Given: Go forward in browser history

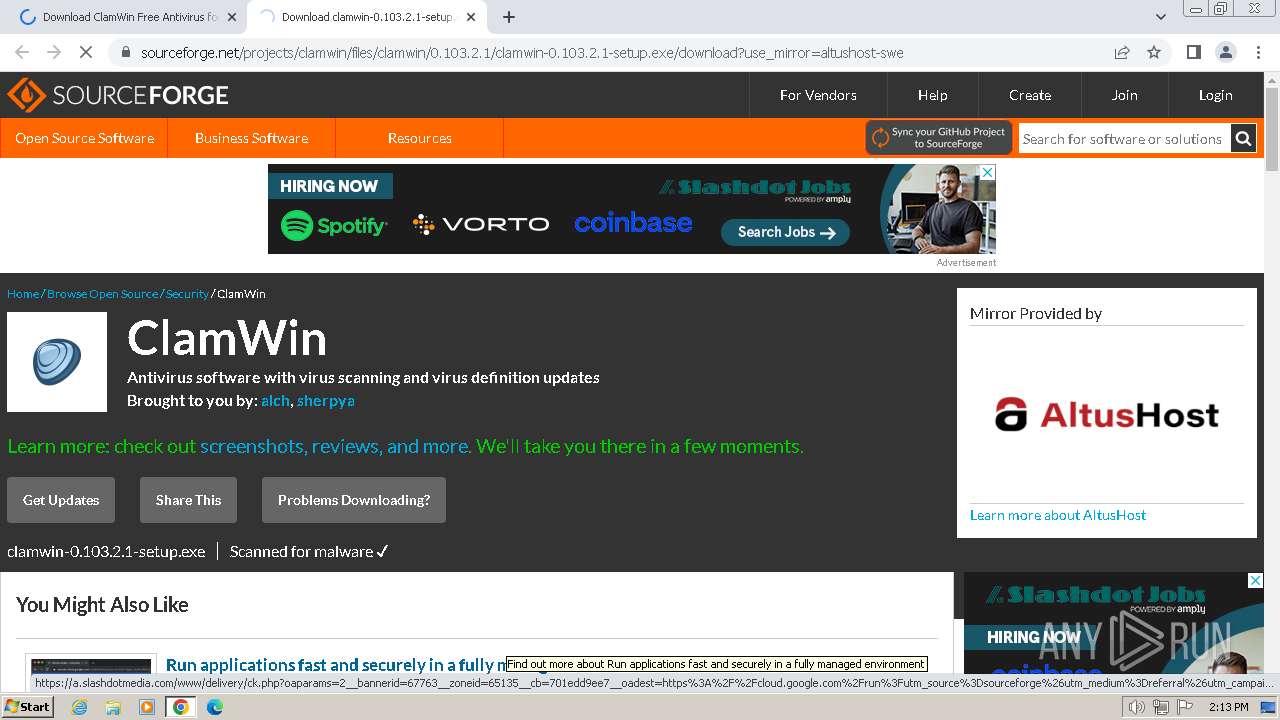Looking at the screenshot, I should pyautogui.click(x=53, y=52).
